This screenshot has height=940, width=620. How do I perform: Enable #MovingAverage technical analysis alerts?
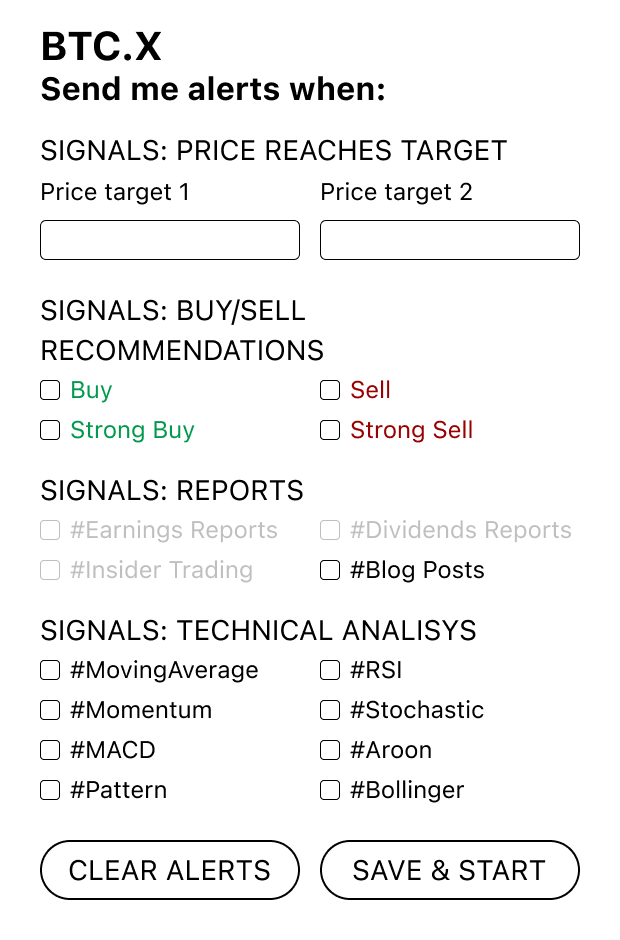(x=50, y=670)
